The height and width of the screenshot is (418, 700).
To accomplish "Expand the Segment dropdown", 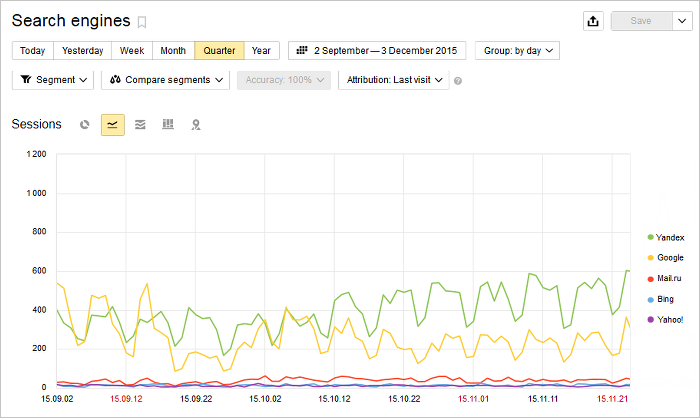I will coord(54,79).
